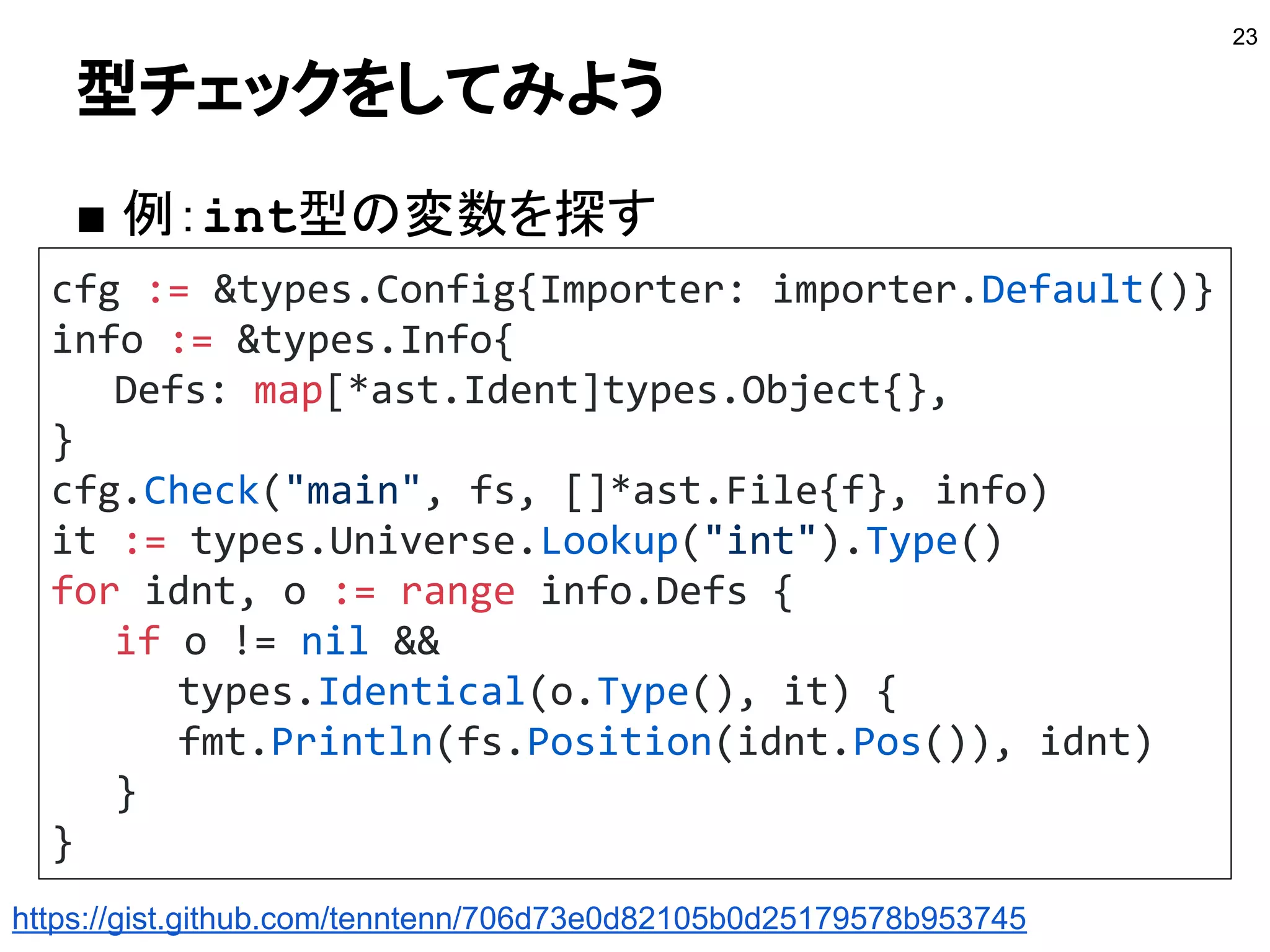The width and height of the screenshot is (1270, 952).
Task: Click the red map keyword
Action: pos(288,392)
